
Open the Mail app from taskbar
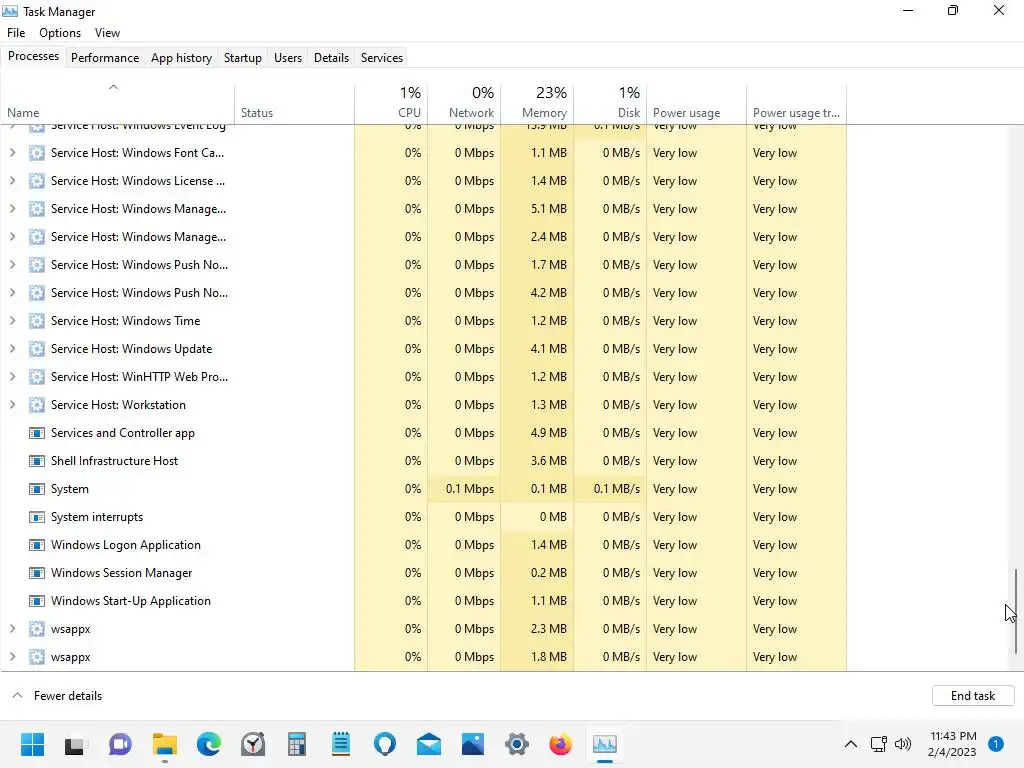pyautogui.click(x=429, y=744)
